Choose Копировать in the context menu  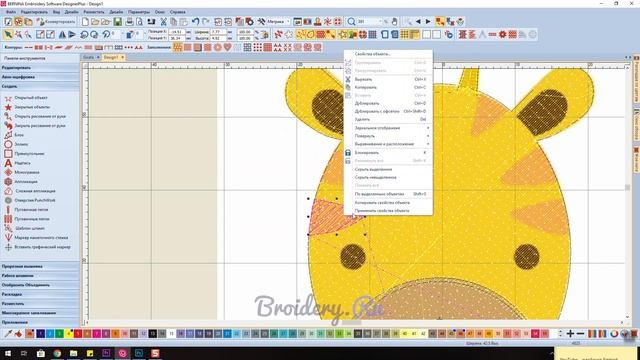pyautogui.click(x=388, y=87)
